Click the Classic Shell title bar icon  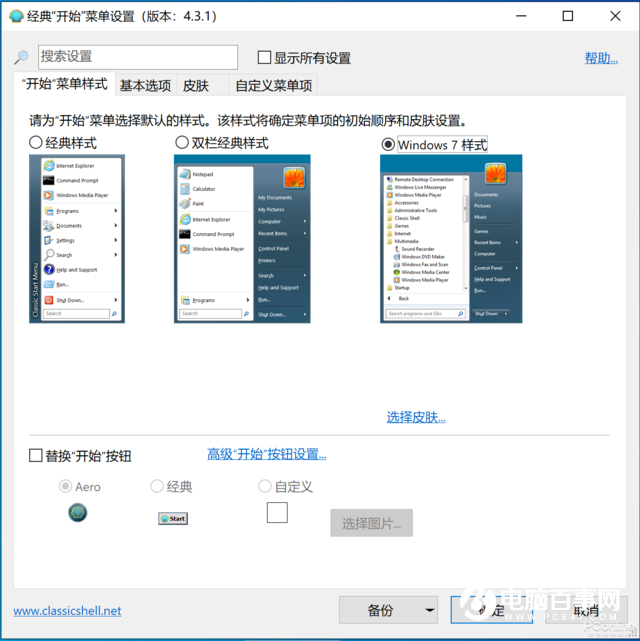pos(15,16)
